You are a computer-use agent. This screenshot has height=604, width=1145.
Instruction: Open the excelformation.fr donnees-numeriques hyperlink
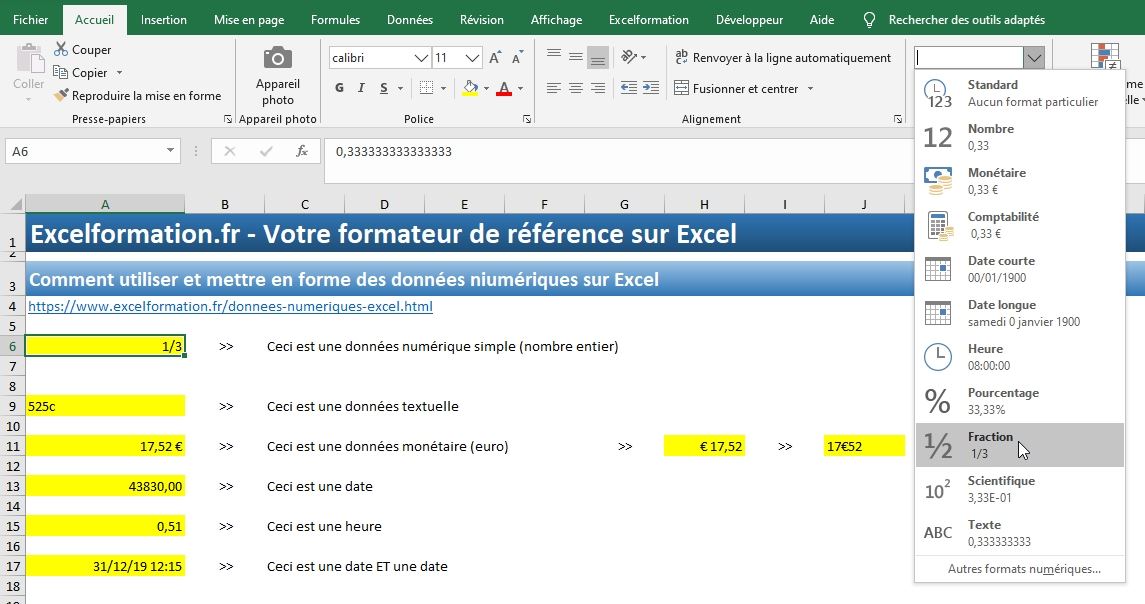point(230,306)
